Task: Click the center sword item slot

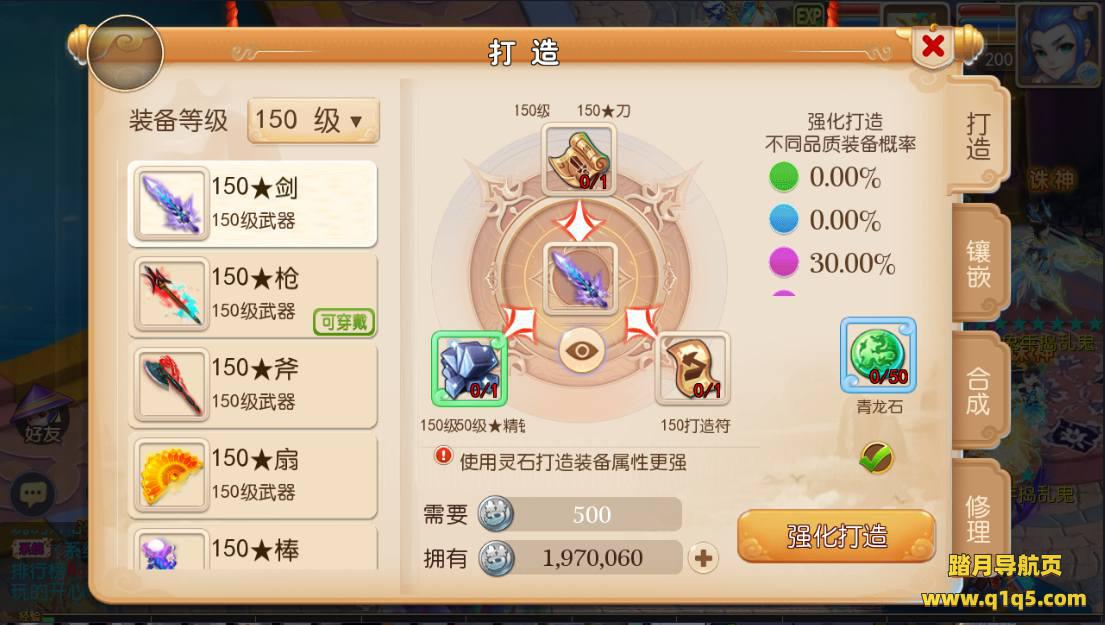Action: pos(580,279)
